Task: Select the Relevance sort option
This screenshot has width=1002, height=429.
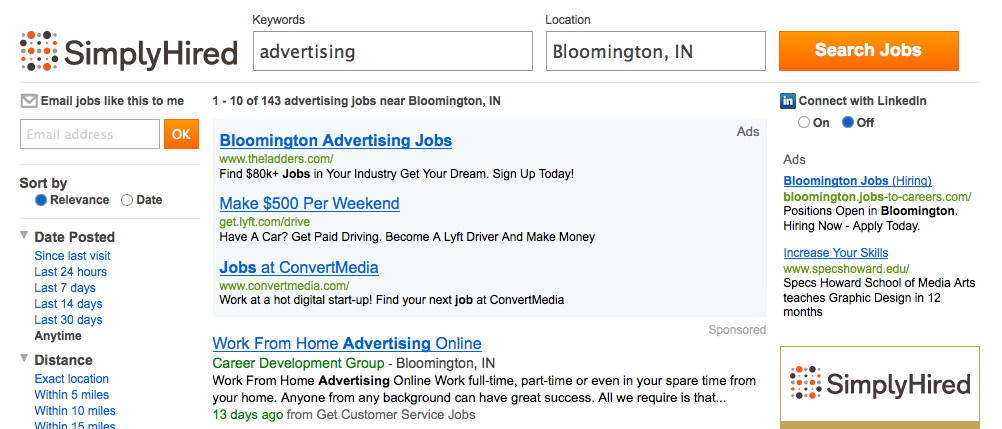Action: pos(41,200)
